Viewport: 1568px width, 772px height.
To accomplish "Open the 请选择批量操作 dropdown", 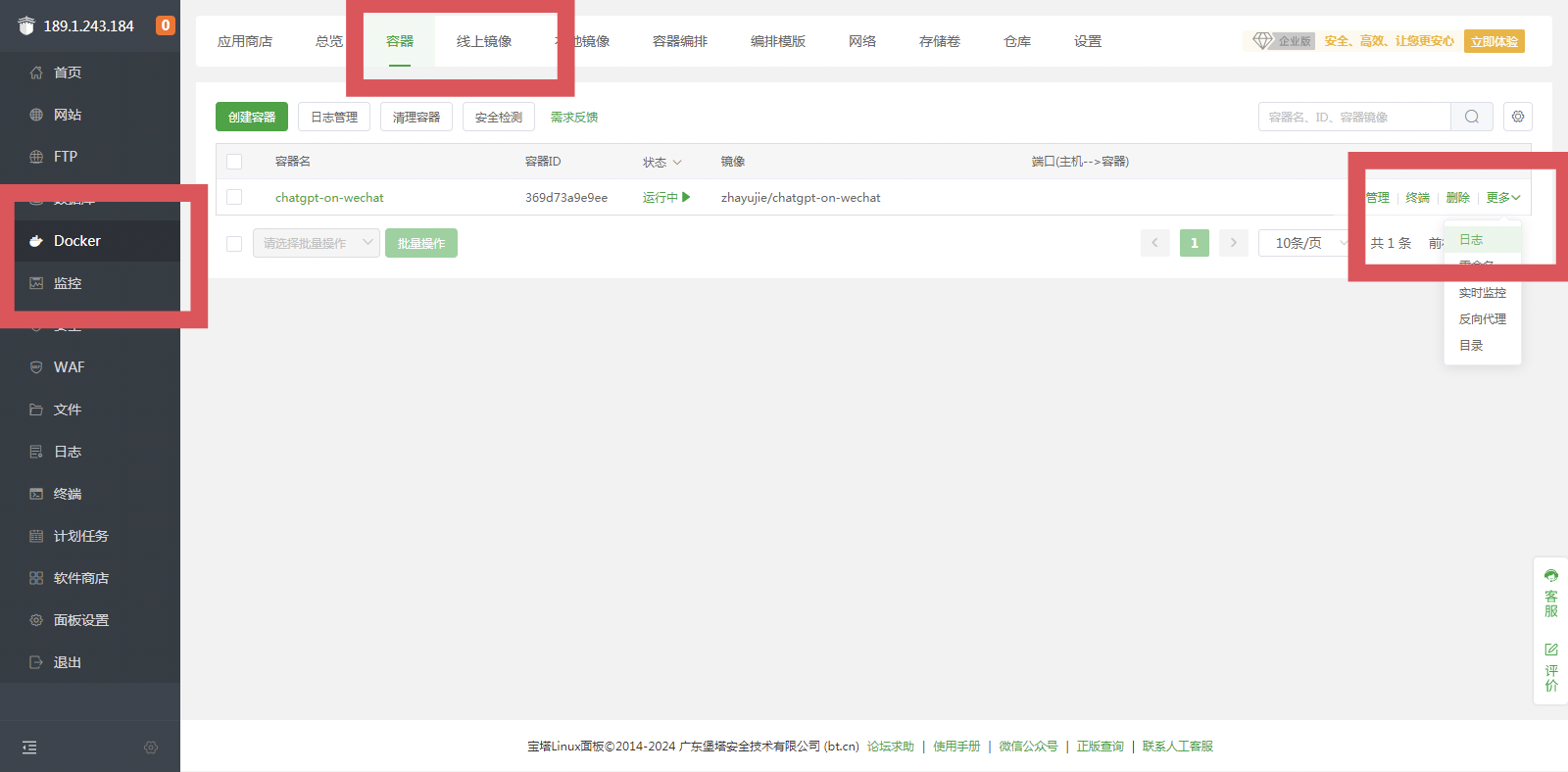I will pyautogui.click(x=317, y=243).
